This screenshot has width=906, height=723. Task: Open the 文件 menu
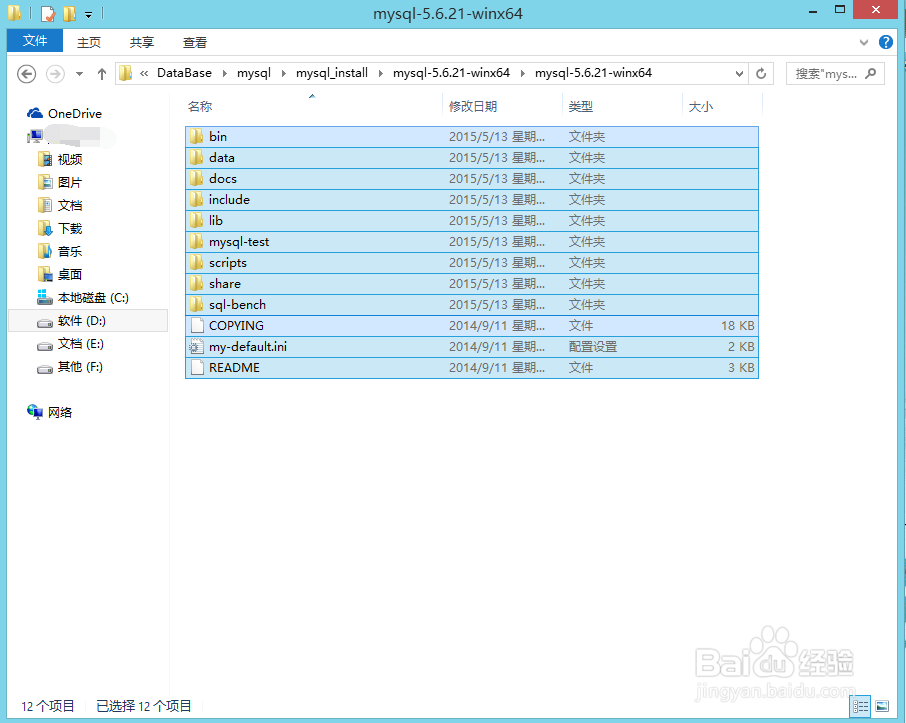[x=34, y=42]
